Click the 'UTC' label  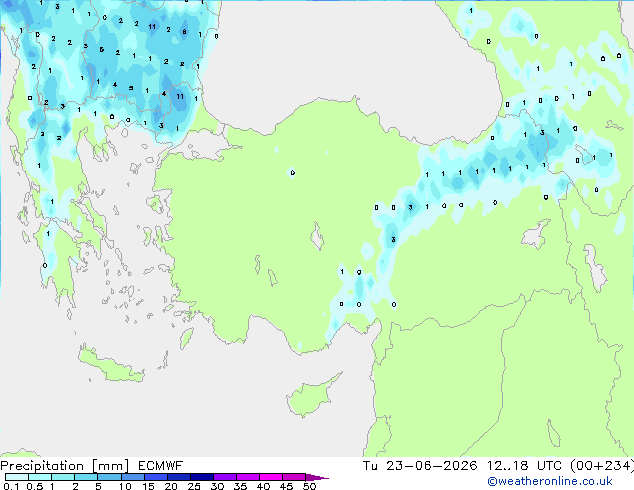click(549, 466)
